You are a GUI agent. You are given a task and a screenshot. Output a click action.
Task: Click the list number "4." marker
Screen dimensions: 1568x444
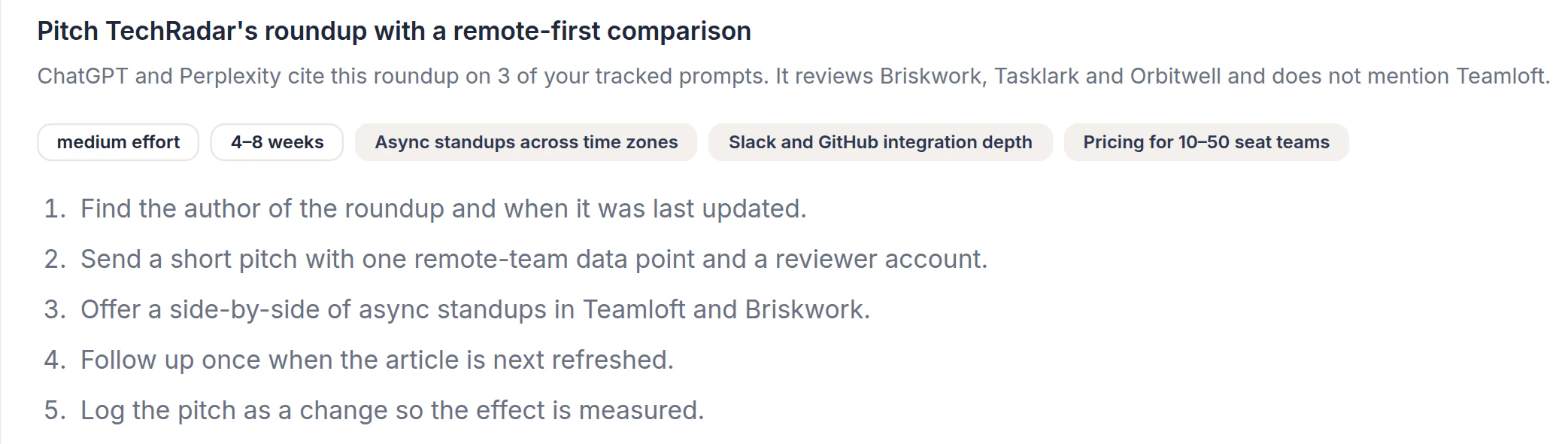click(x=55, y=360)
